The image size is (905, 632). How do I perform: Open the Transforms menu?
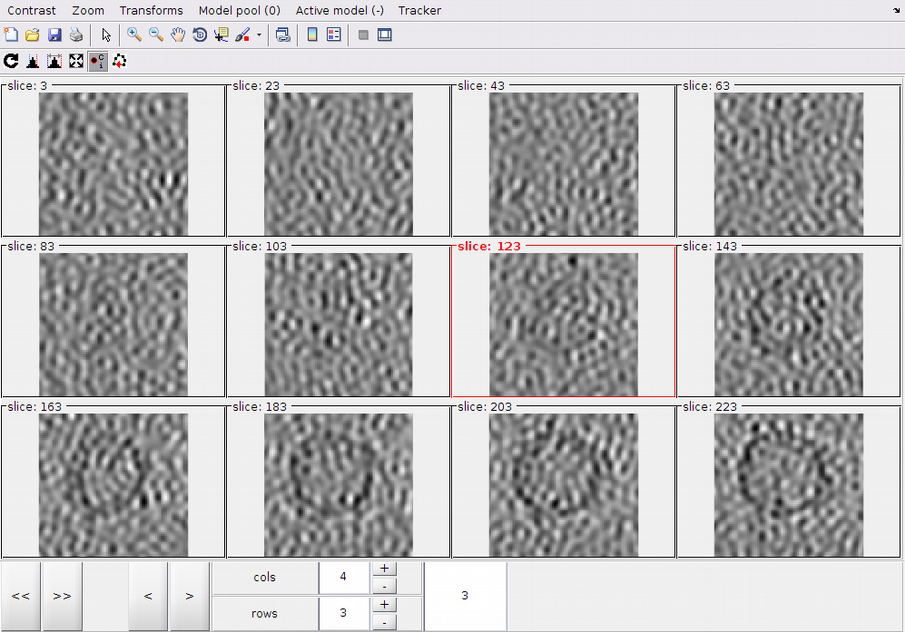[x=151, y=10]
